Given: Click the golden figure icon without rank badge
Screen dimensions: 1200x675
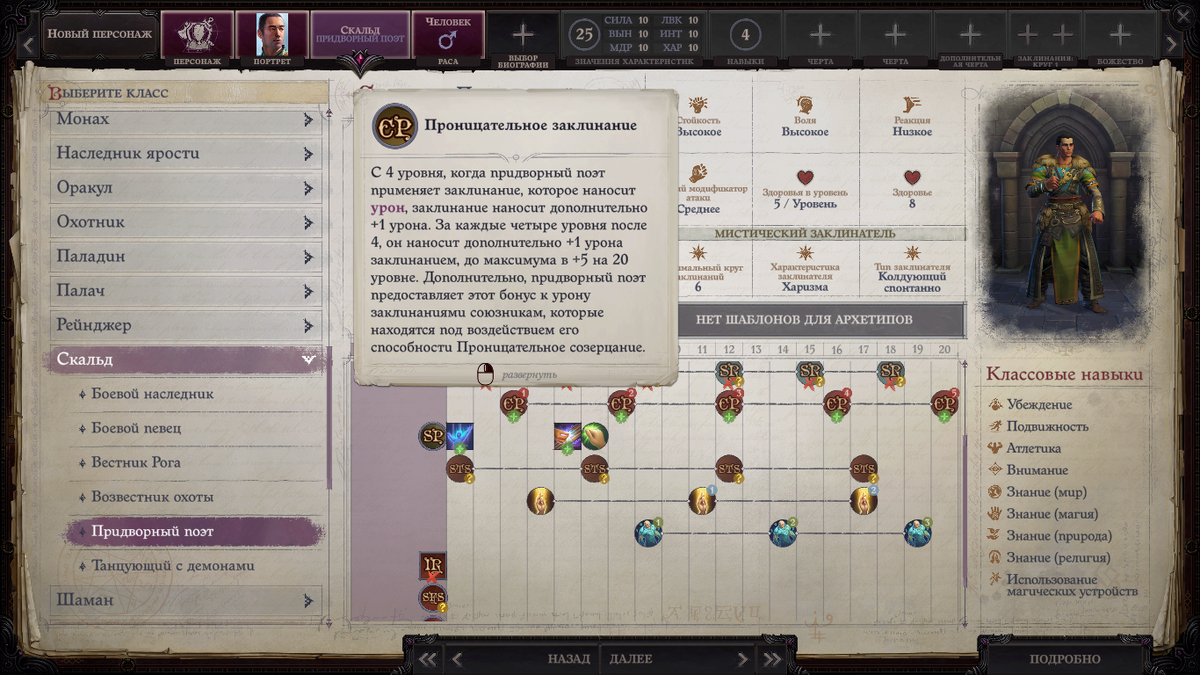Looking at the screenshot, I should coord(540,500).
